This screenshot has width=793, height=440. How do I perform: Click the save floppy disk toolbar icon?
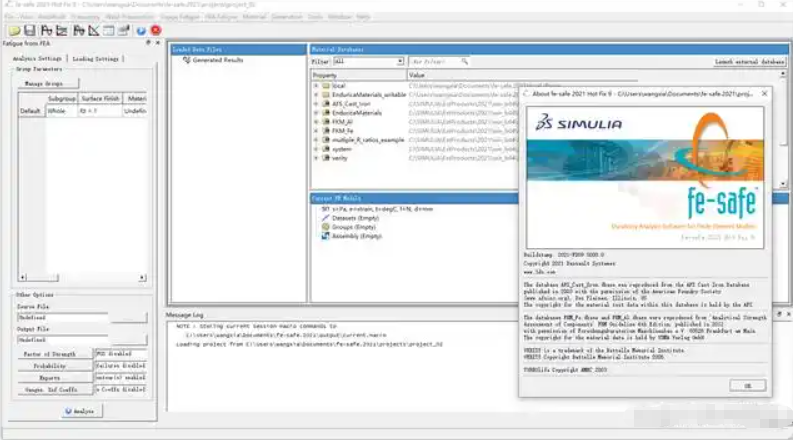click(x=27, y=31)
